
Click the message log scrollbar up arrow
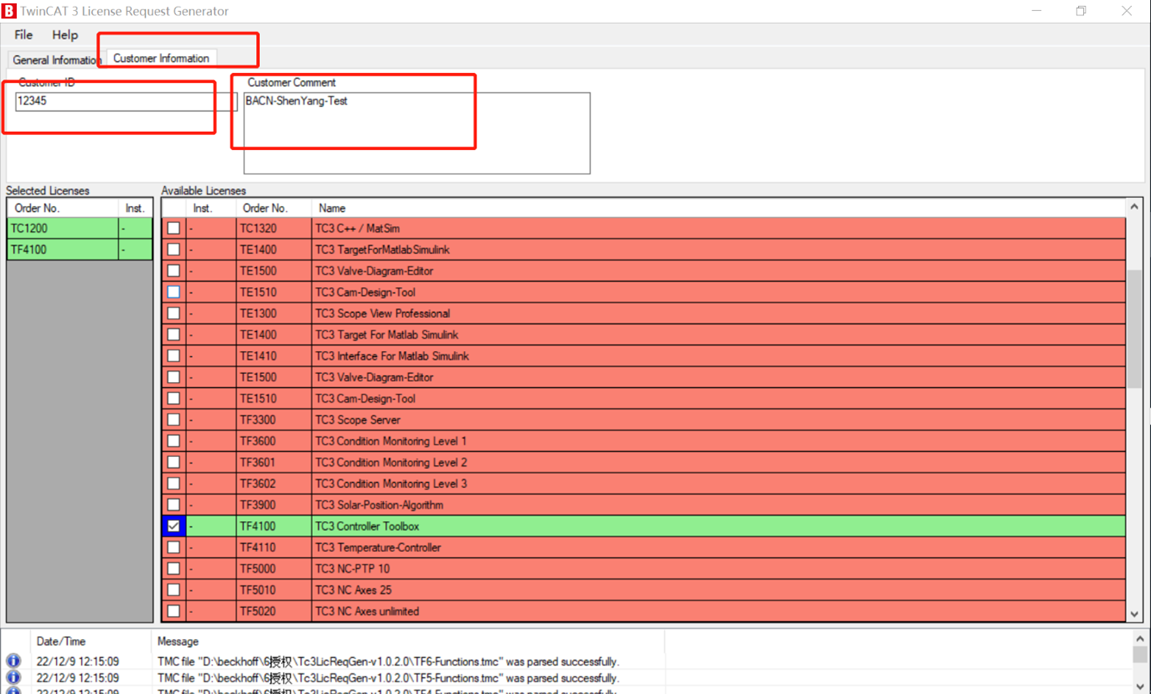coord(1140,639)
